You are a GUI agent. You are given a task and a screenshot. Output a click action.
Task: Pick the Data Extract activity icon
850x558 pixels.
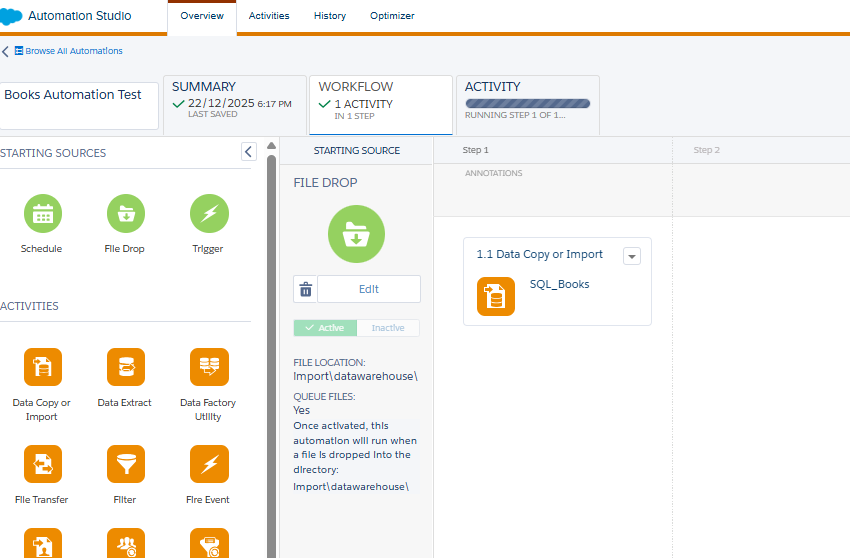pyautogui.click(x=126, y=367)
